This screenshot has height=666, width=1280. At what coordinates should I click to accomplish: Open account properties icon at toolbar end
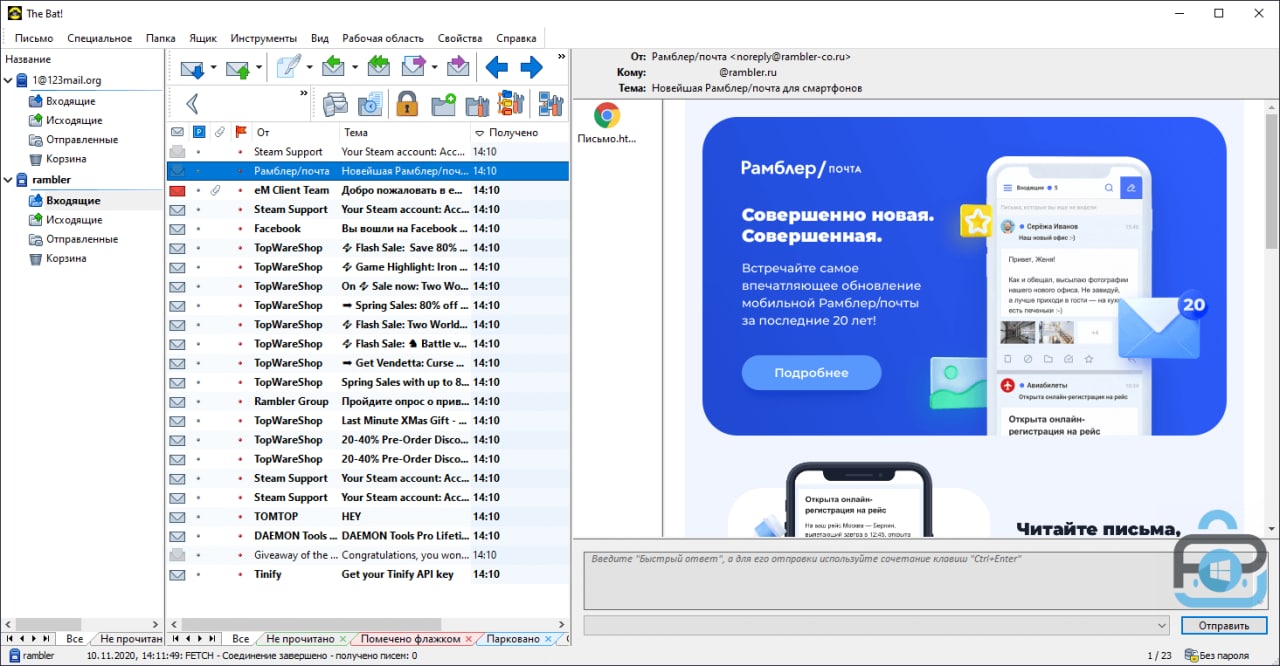click(x=551, y=103)
